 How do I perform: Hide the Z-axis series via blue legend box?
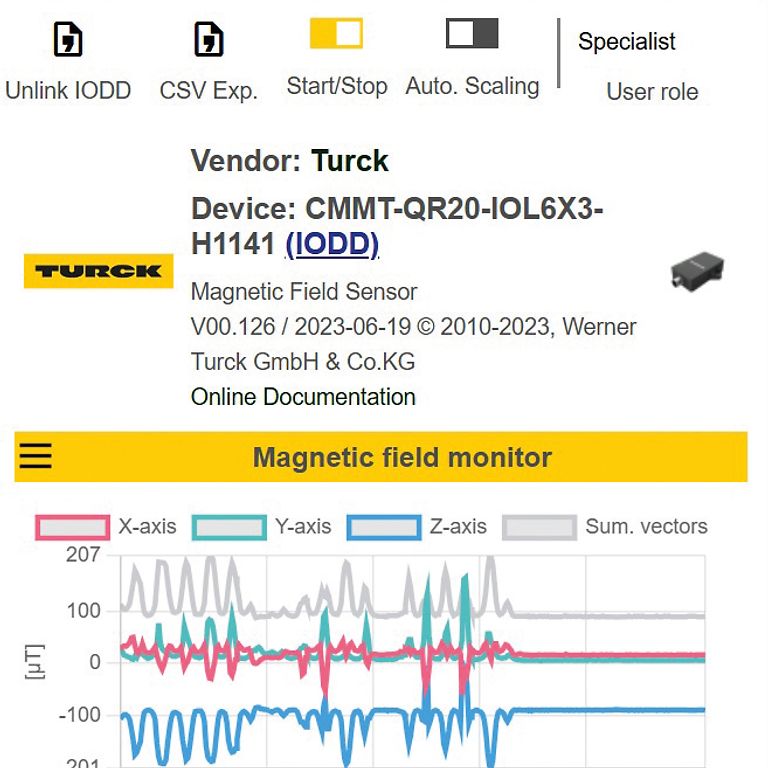tap(384, 527)
